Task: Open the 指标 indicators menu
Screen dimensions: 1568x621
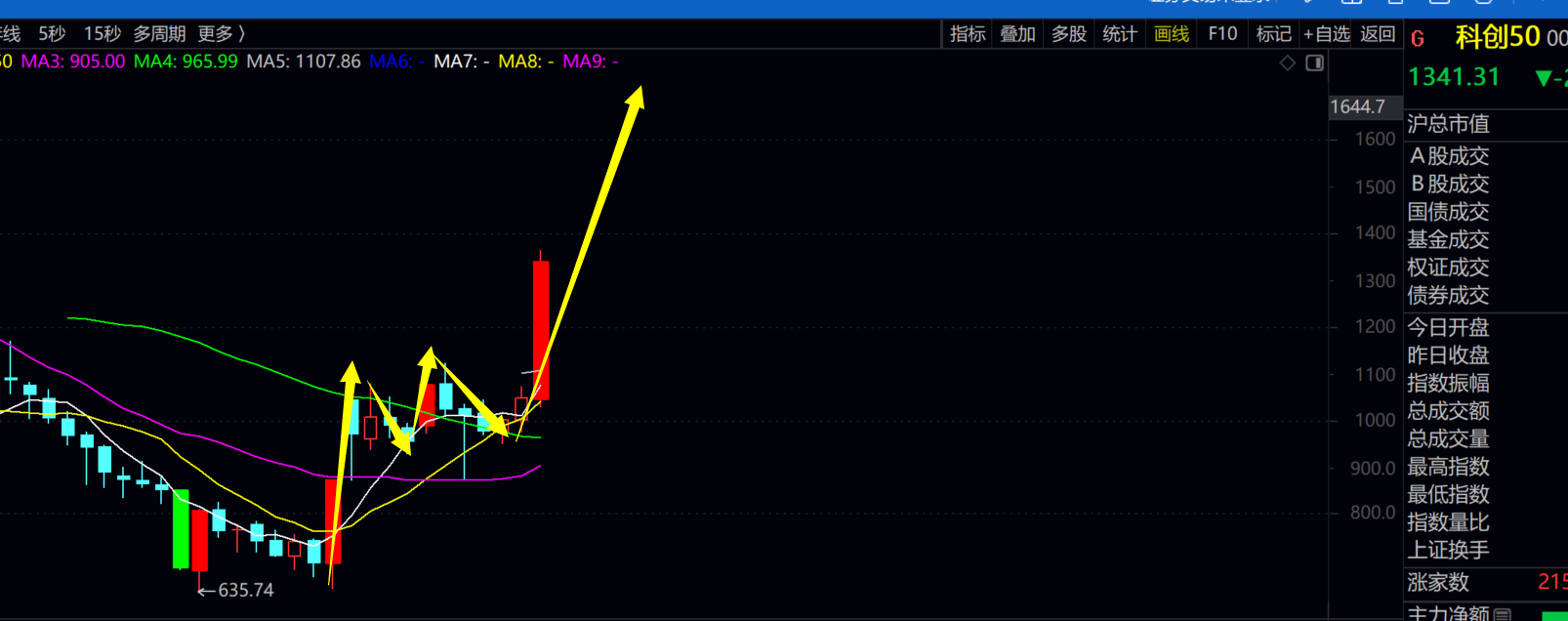Action: click(968, 34)
